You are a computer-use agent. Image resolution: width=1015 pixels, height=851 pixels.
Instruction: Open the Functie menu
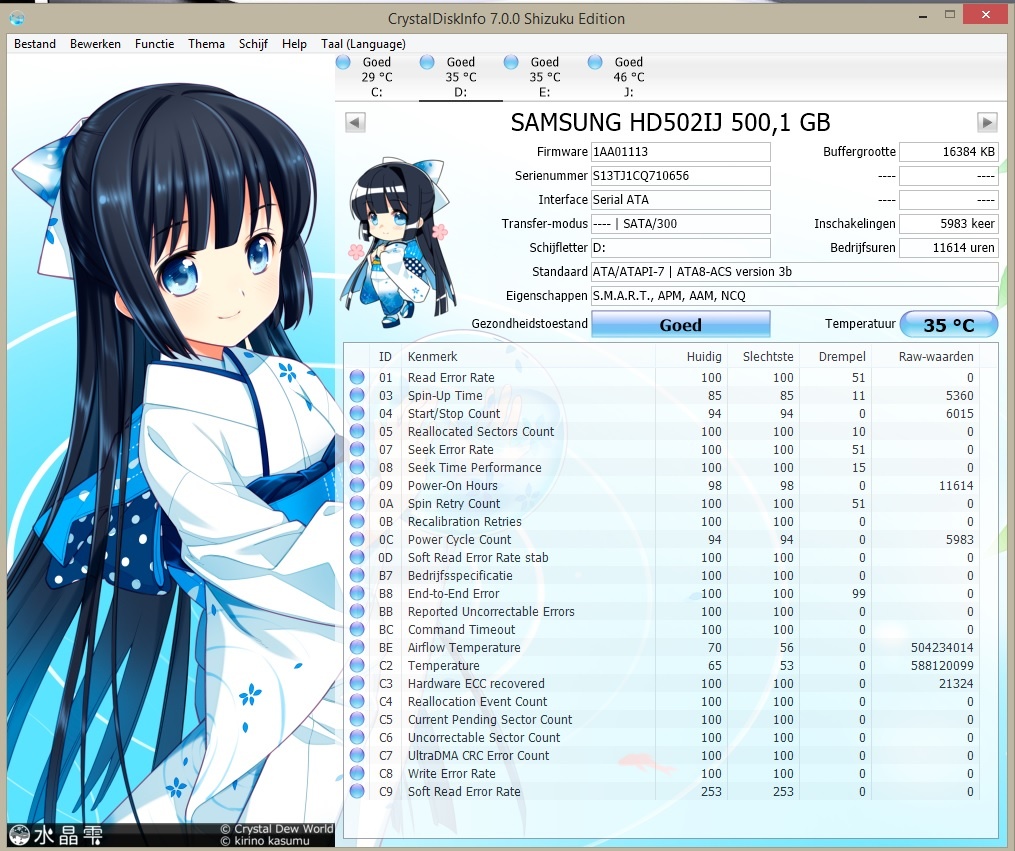point(154,44)
